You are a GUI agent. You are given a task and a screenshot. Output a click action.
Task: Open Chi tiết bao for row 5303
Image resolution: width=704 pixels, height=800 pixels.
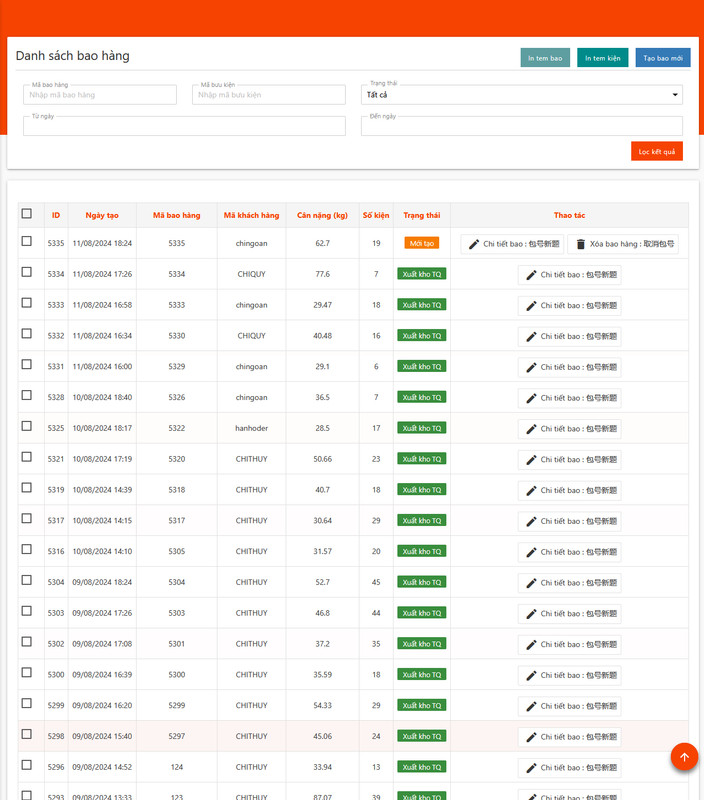tap(569, 614)
